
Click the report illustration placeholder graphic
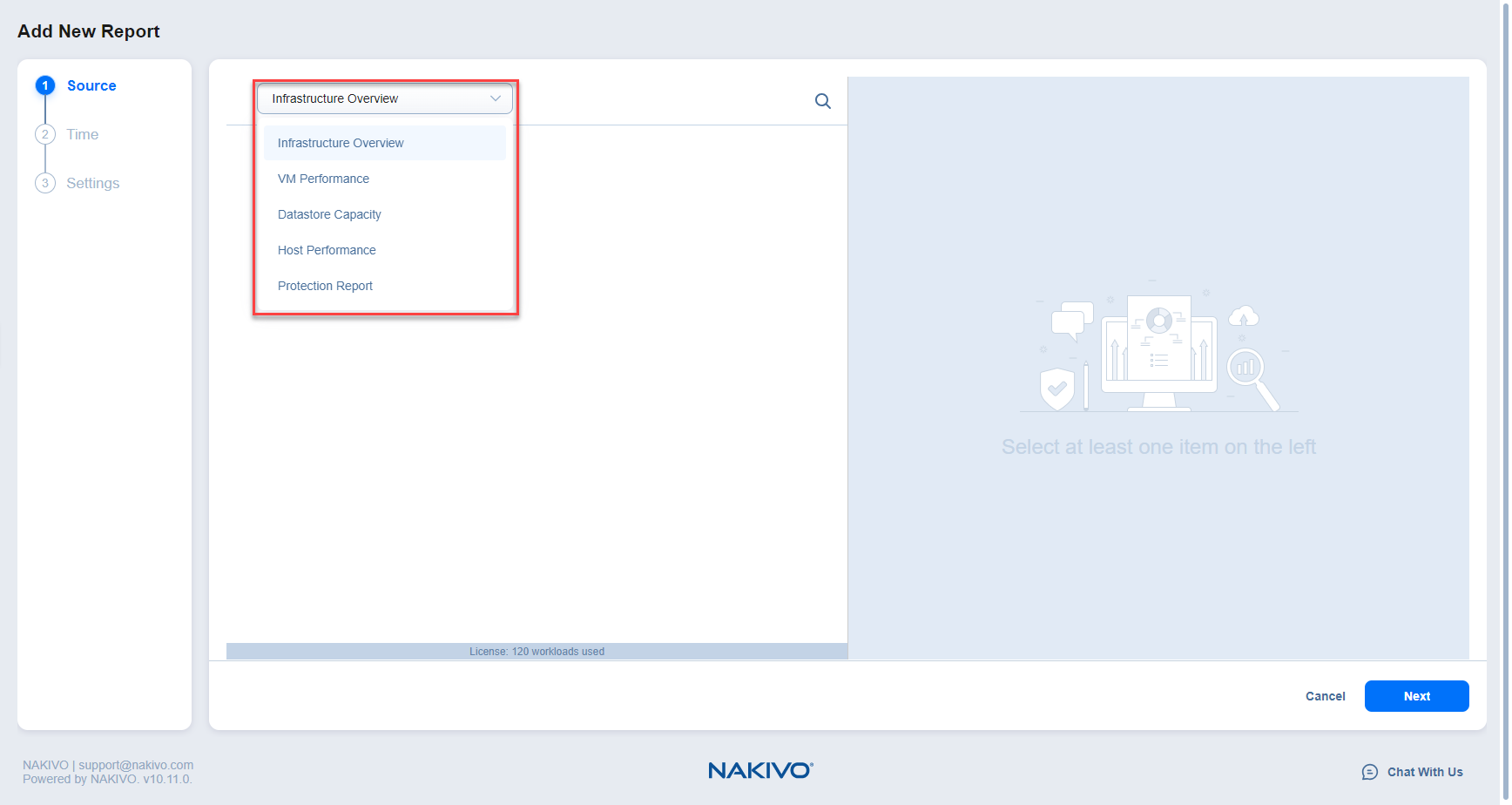pos(1158,350)
